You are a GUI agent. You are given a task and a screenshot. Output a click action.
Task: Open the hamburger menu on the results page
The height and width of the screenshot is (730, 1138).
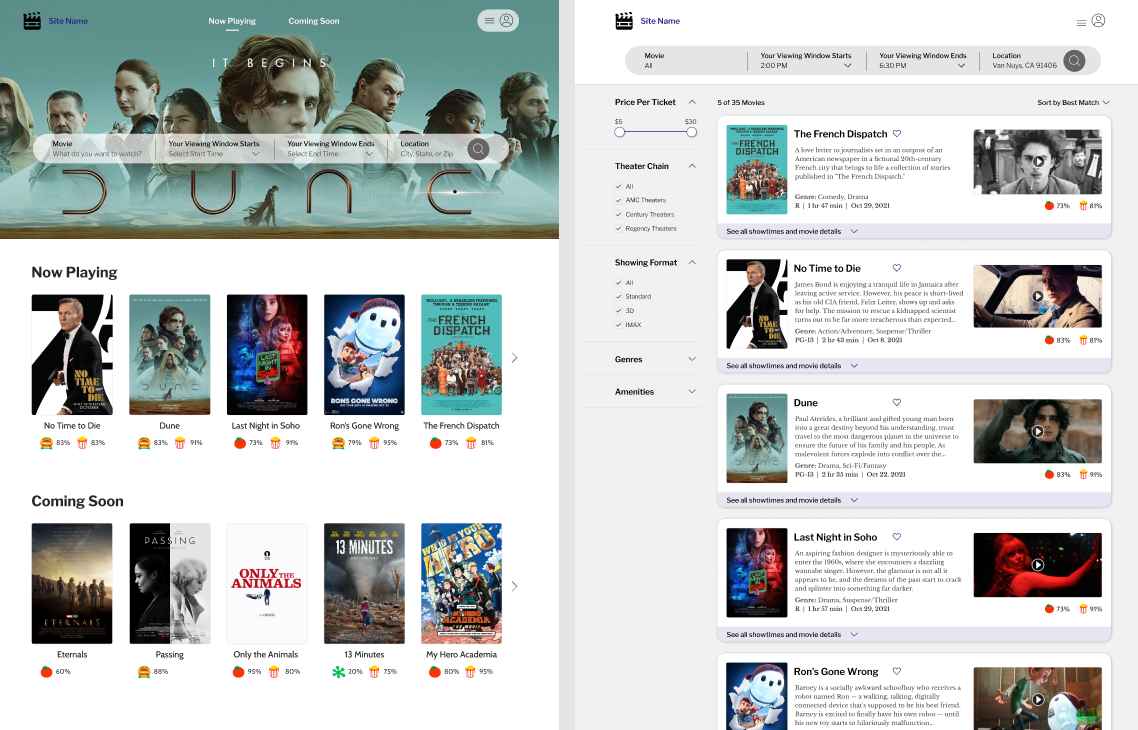pyautogui.click(x=1081, y=22)
